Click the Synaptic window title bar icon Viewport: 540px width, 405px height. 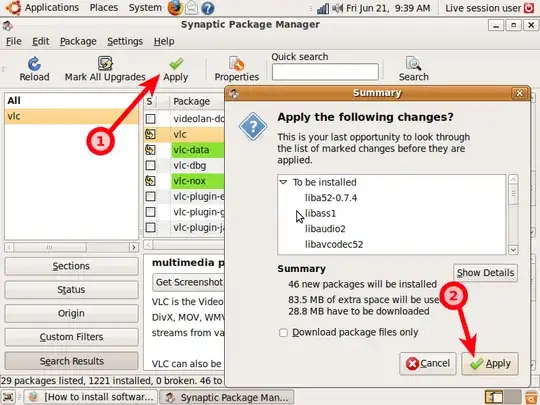(8, 25)
